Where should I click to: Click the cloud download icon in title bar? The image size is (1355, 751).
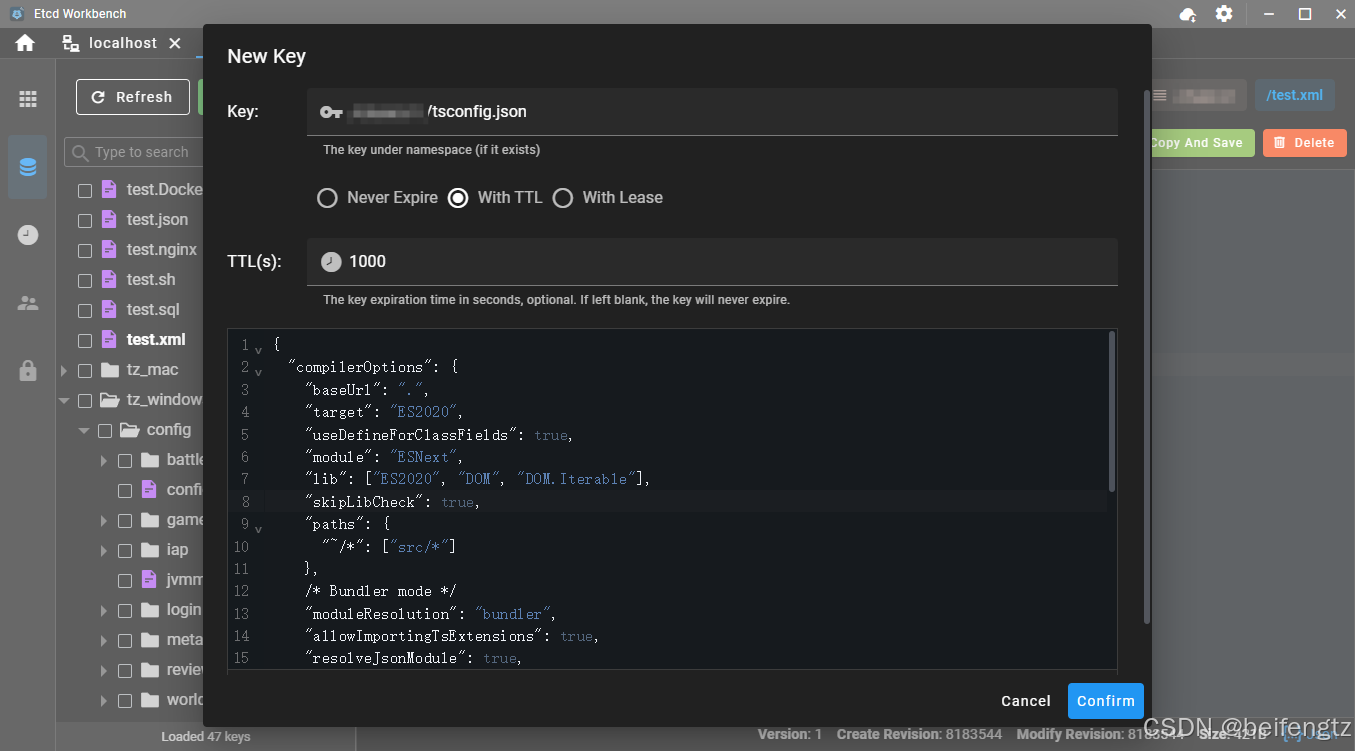pos(1188,14)
